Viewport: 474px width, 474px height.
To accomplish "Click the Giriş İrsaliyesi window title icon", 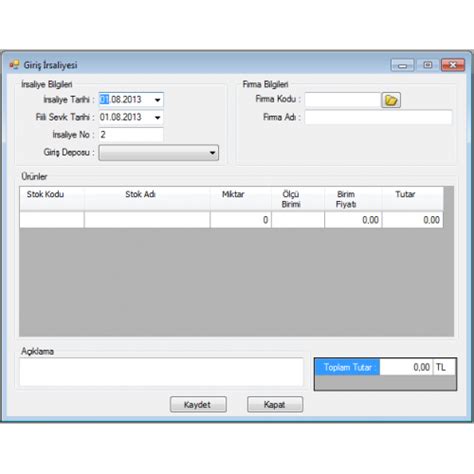I will pos(14,65).
